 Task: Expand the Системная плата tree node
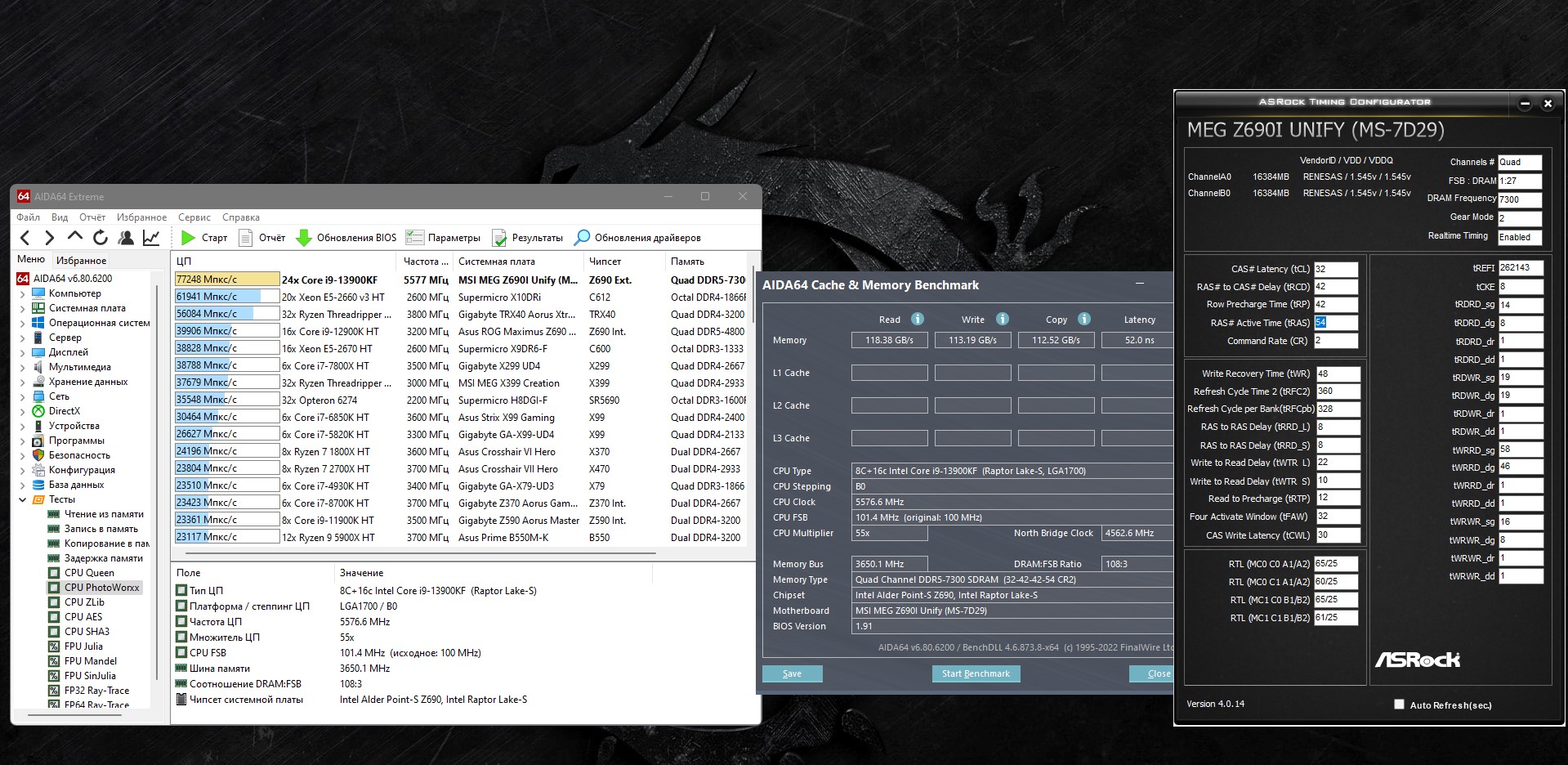22,308
